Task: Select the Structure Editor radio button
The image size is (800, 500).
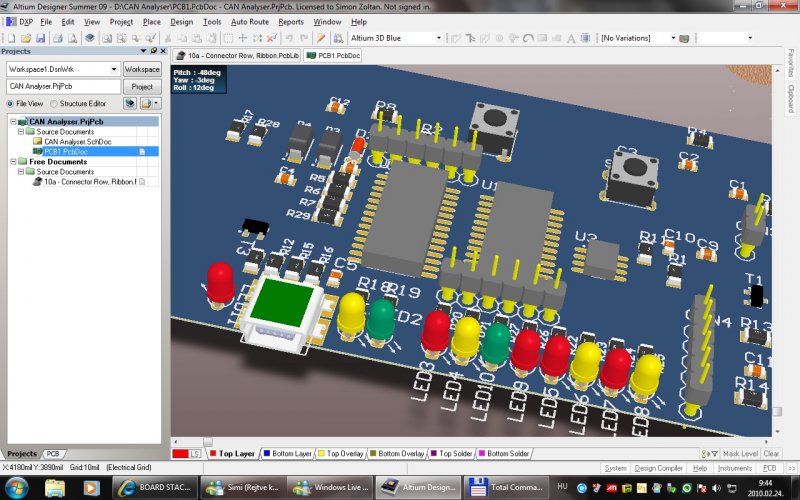Action: [x=54, y=104]
